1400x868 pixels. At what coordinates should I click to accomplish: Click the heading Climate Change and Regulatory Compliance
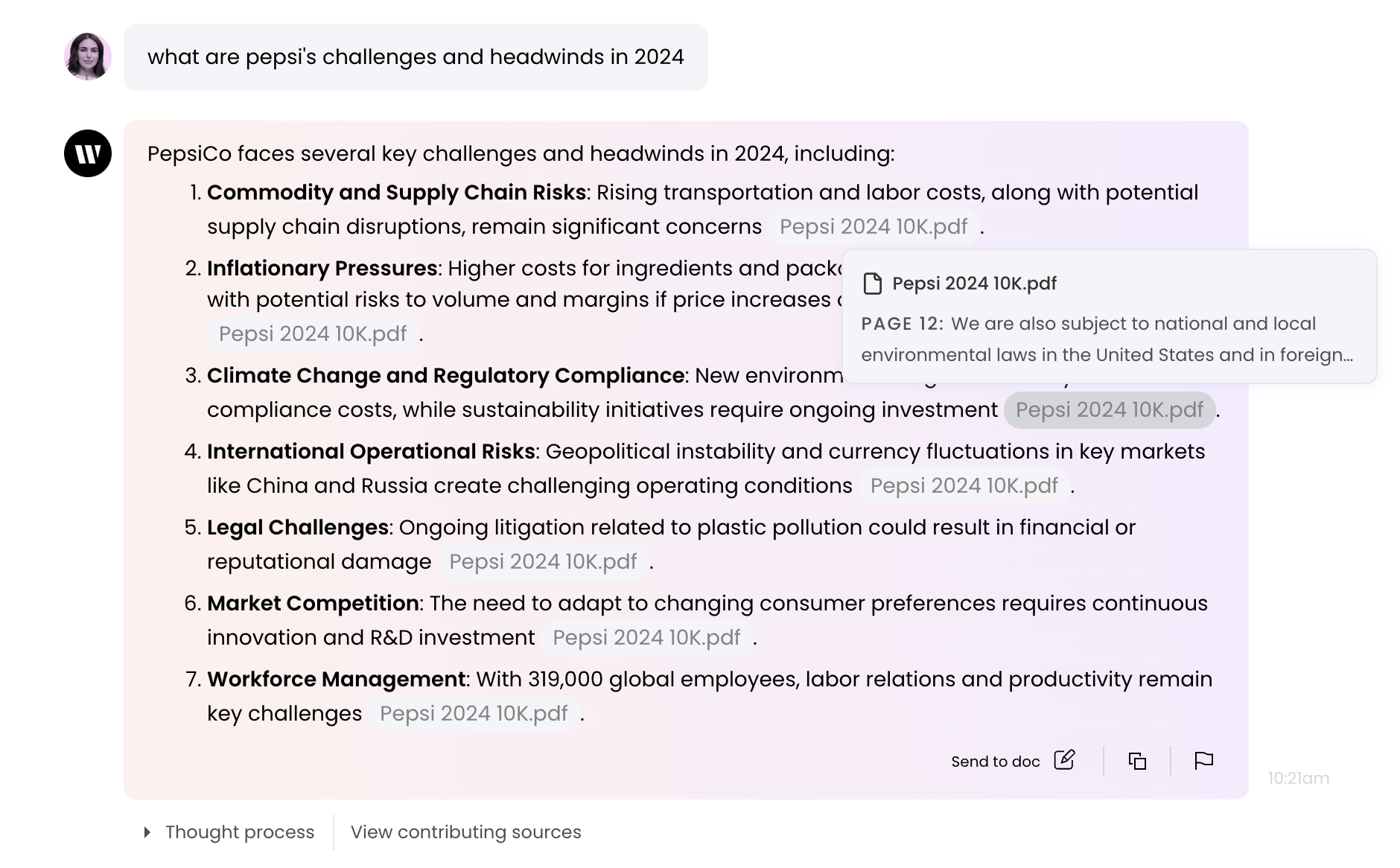[x=445, y=375]
